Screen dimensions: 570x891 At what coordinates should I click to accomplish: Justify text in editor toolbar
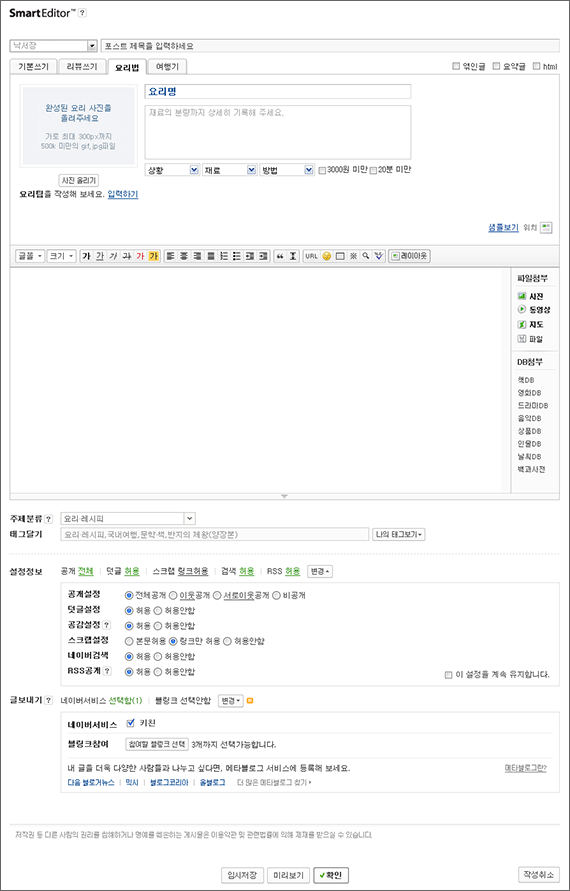pos(210,256)
